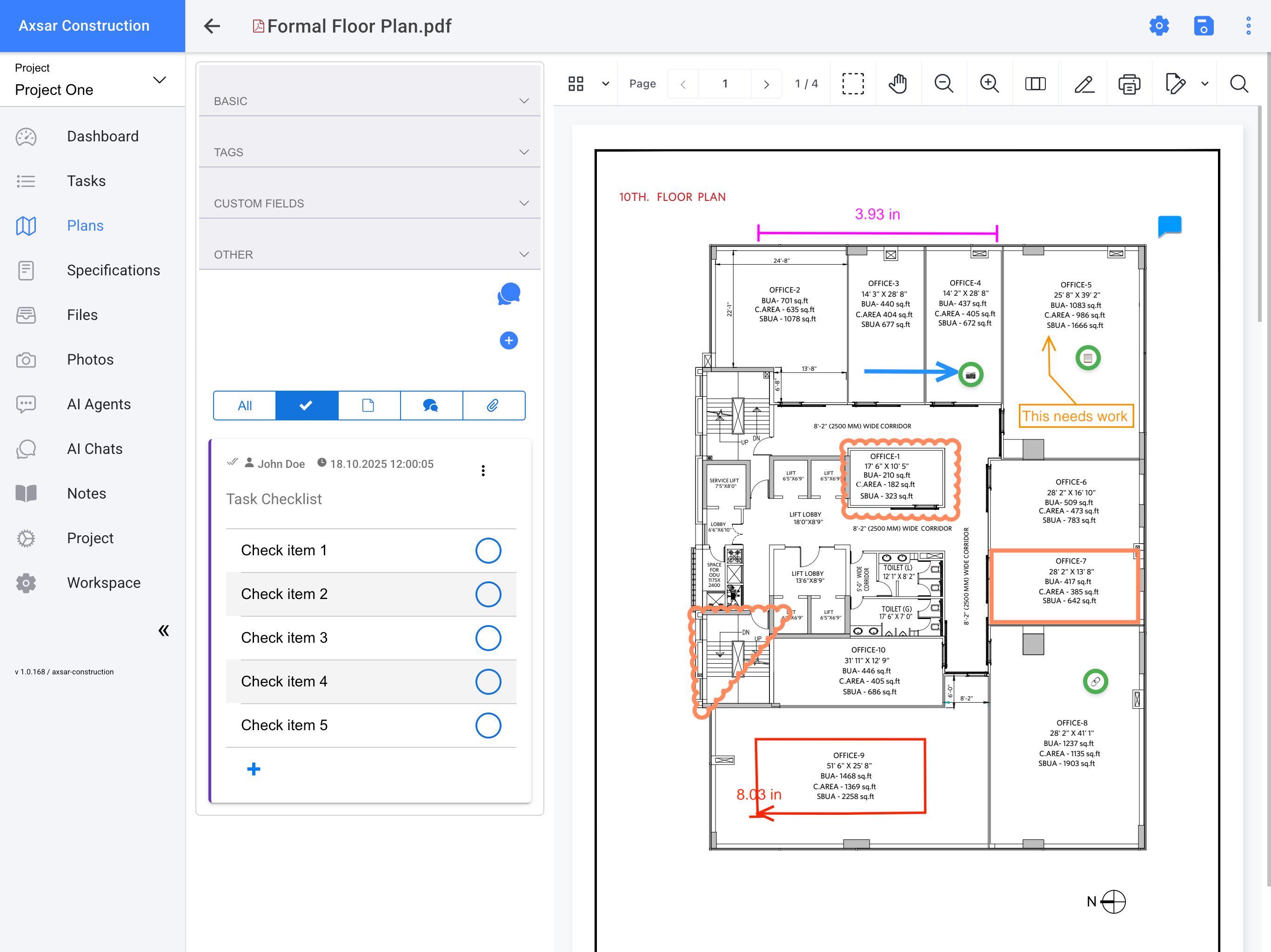1271x952 pixels.
Task: Click the zoom in magnifier icon
Action: pos(989,84)
